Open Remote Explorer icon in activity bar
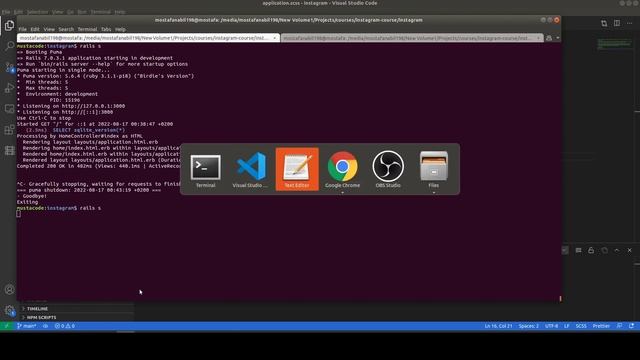This screenshot has width=640, height=360. point(9,109)
